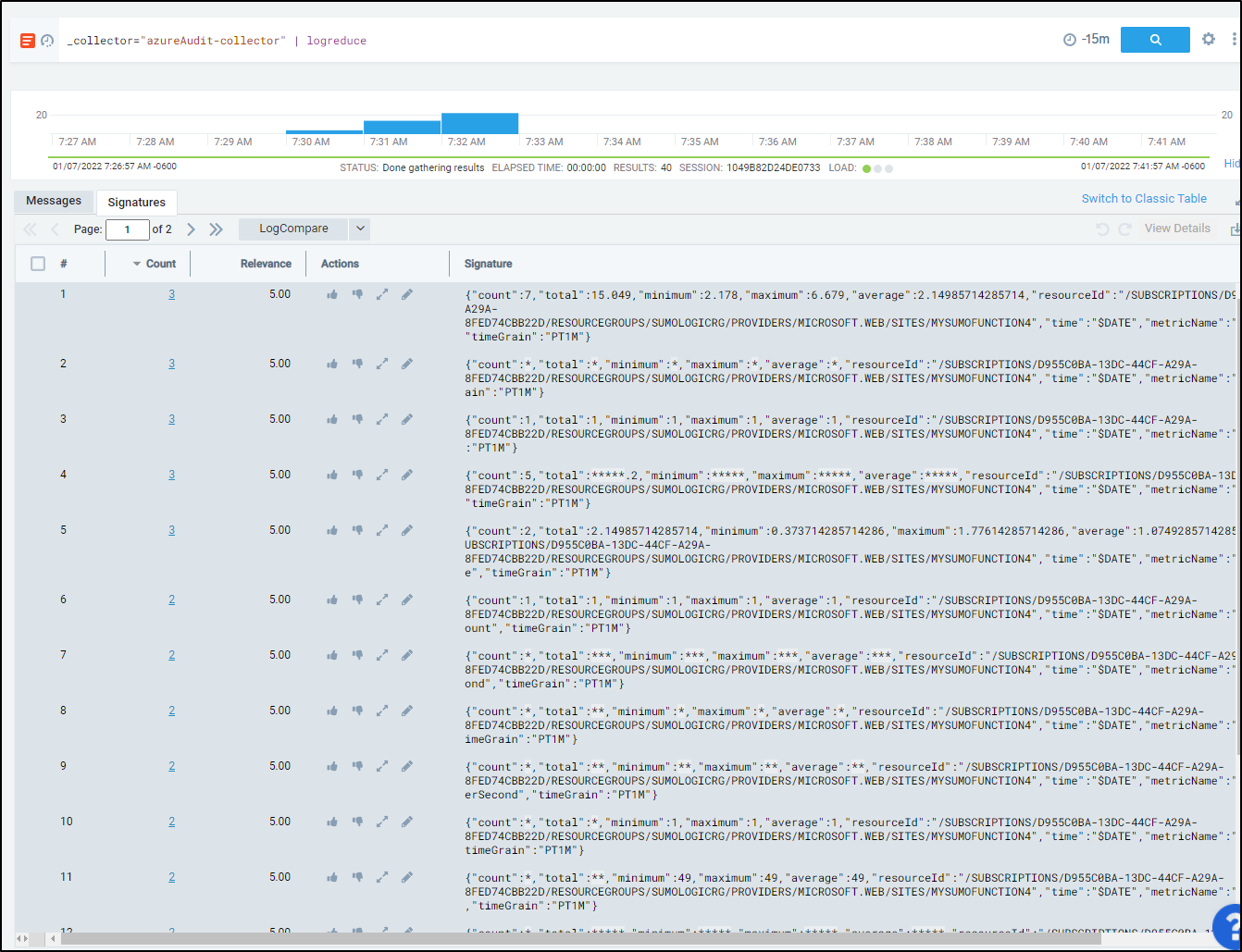Open count link 3 in row 4
1242x952 pixels.
[x=171, y=475]
